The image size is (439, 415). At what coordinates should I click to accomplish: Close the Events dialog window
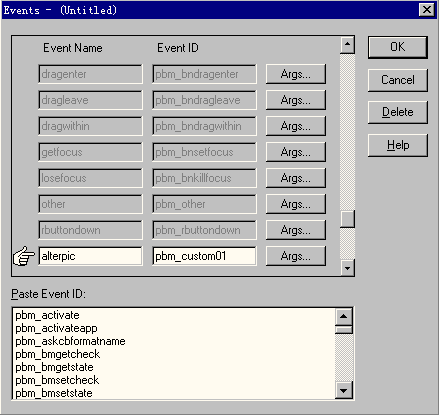(x=427, y=10)
